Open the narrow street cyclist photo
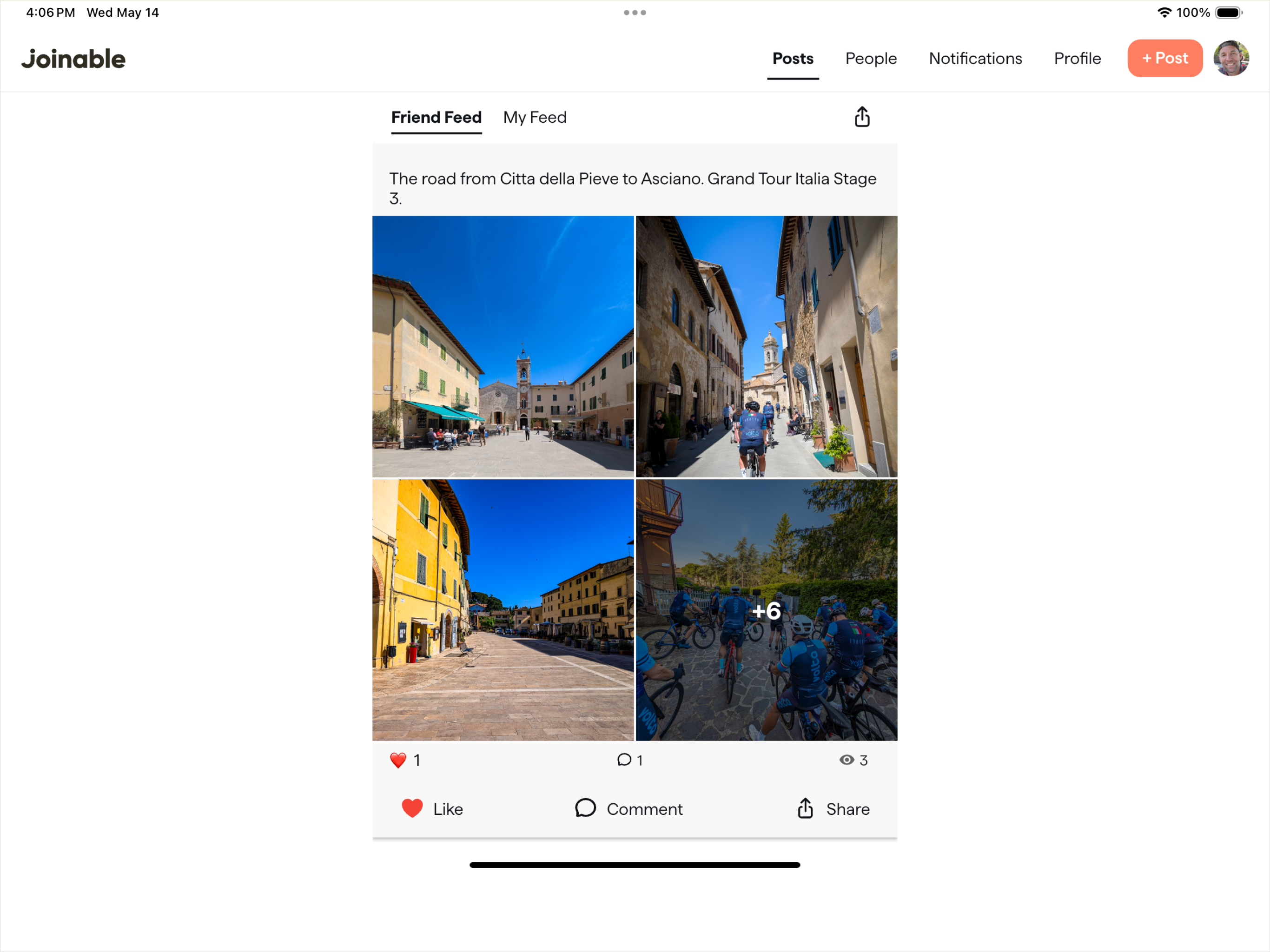 (x=767, y=346)
